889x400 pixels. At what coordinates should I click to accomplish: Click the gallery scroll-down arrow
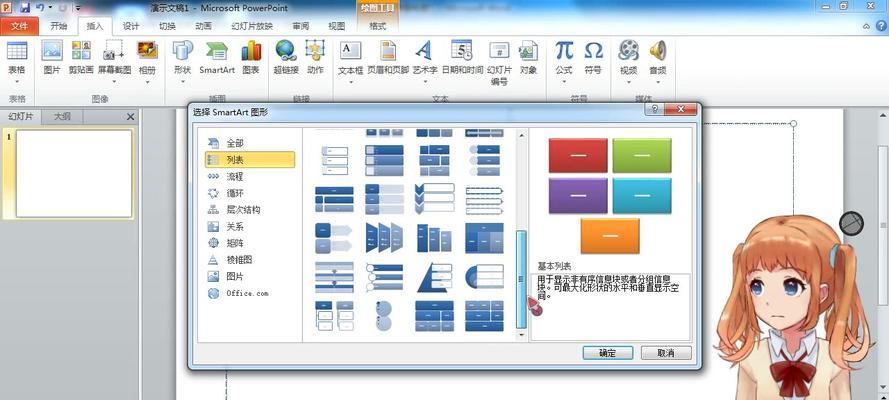click(522, 335)
